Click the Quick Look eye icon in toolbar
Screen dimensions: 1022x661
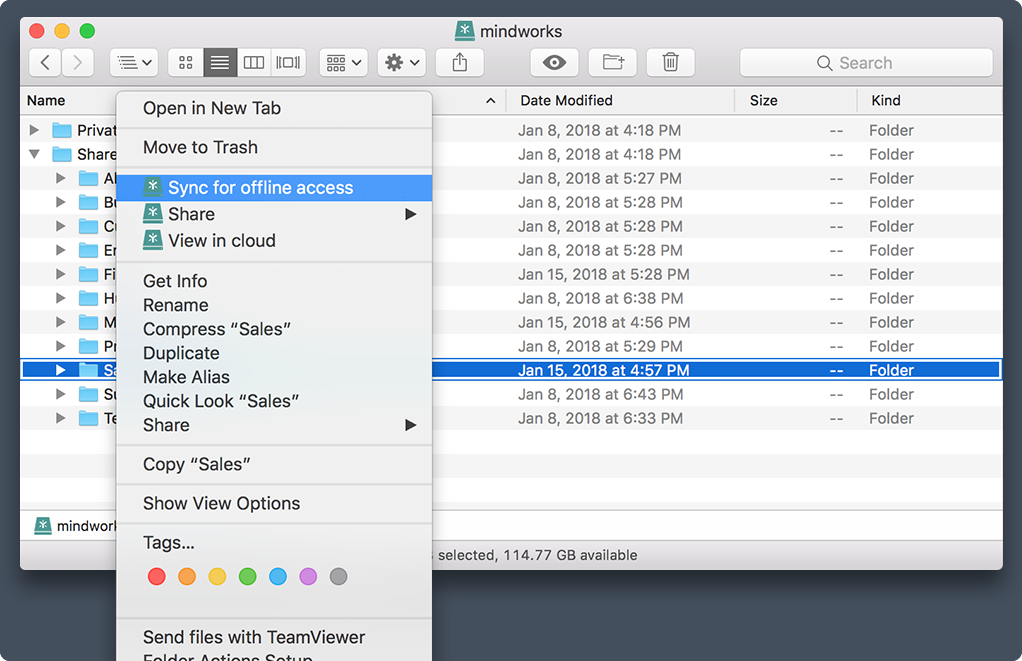point(554,63)
